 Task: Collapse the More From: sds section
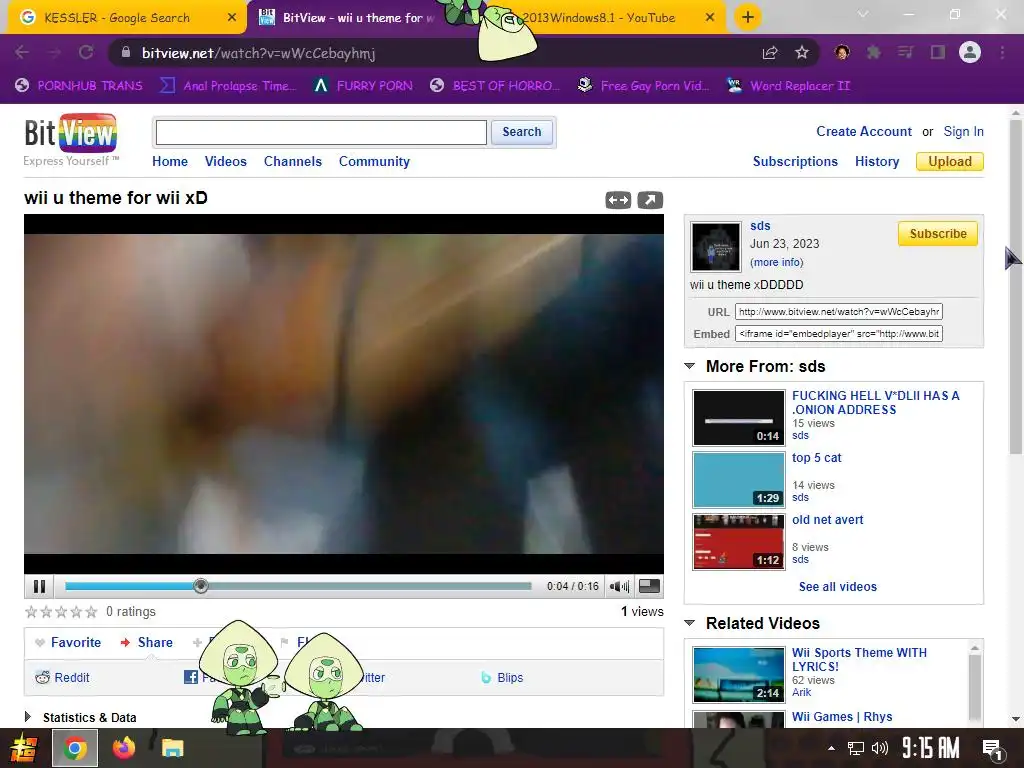(x=690, y=366)
